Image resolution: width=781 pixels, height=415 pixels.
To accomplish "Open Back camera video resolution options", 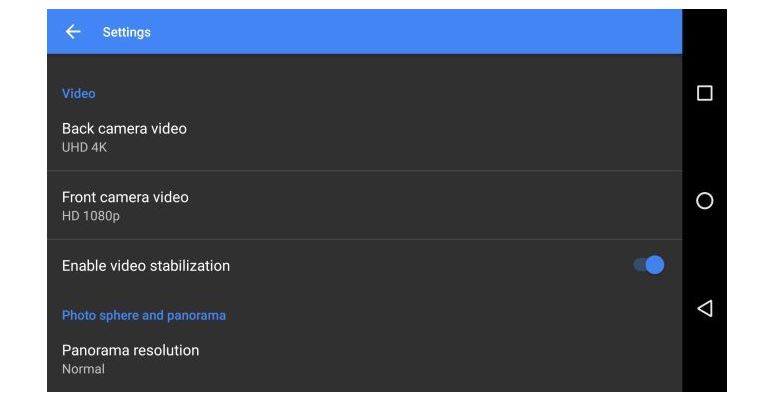I will click(124, 129).
